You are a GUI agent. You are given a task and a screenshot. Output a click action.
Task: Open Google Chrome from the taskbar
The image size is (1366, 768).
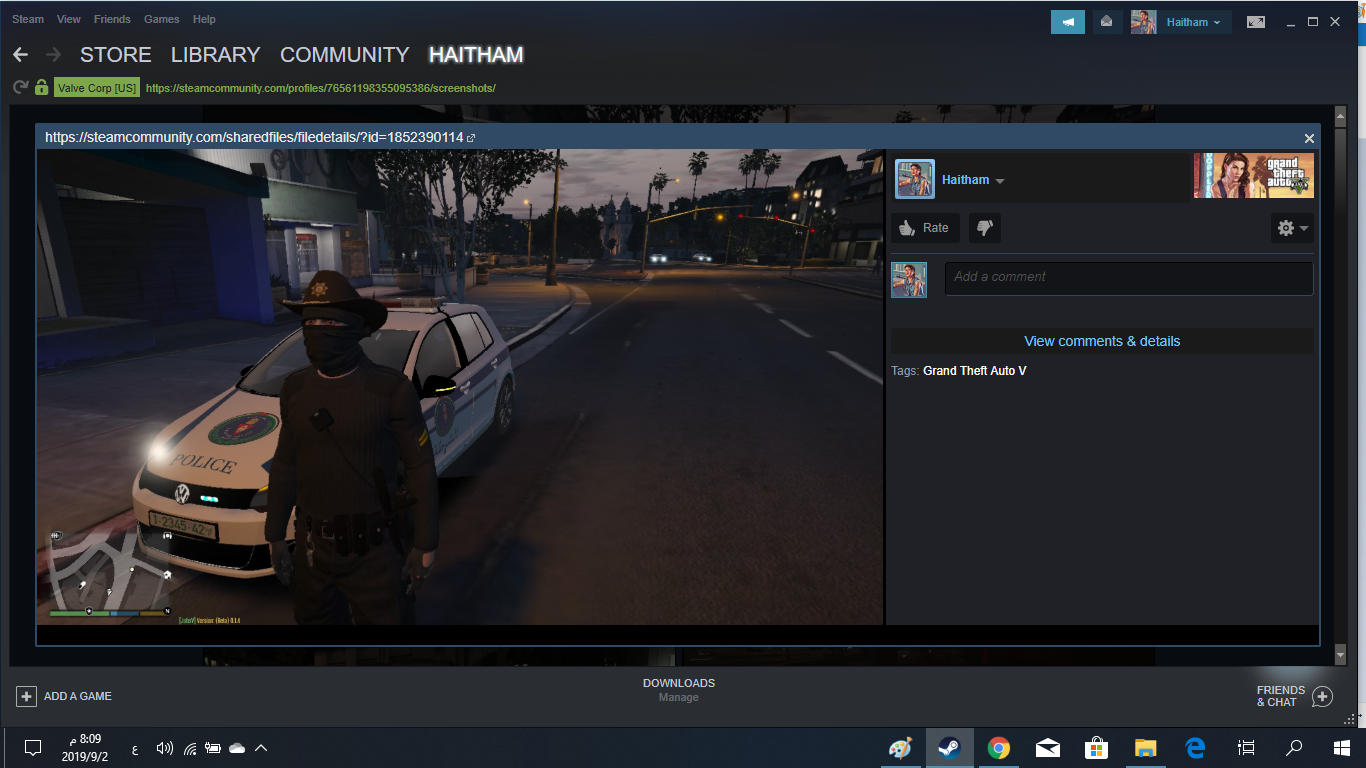998,748
